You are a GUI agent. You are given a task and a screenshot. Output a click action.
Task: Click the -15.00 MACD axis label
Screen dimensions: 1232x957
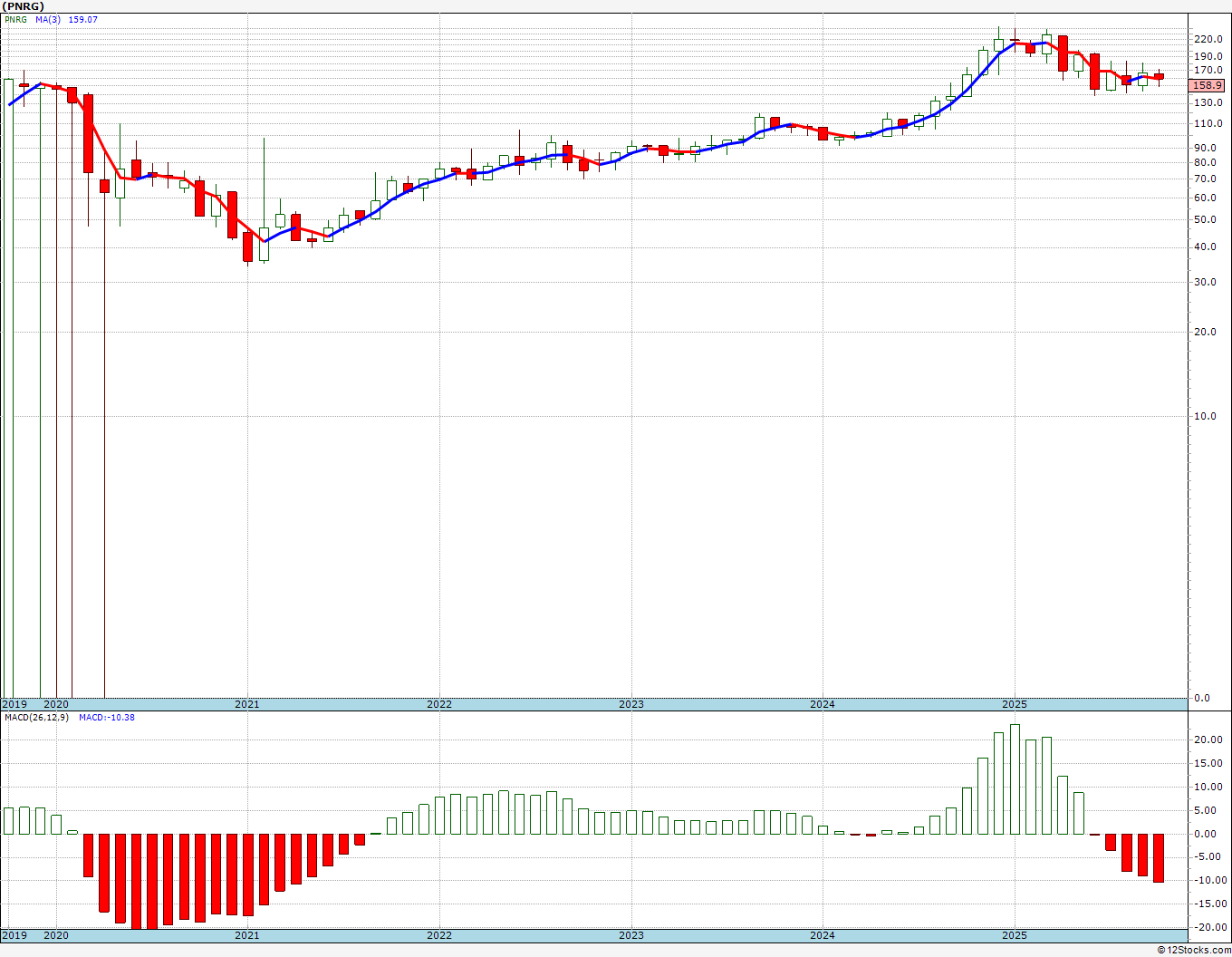[x=1209, y=904]
